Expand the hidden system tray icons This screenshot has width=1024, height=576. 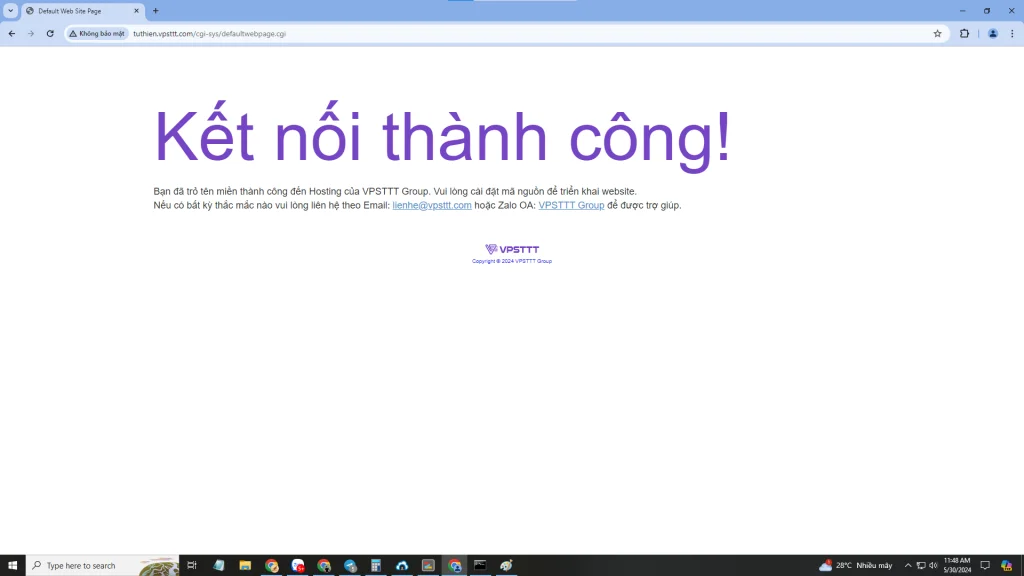point(908,566)
